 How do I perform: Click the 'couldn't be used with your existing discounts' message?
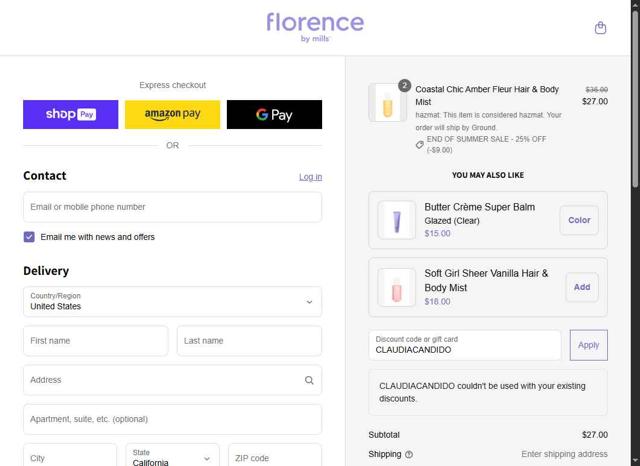[482, 392]
